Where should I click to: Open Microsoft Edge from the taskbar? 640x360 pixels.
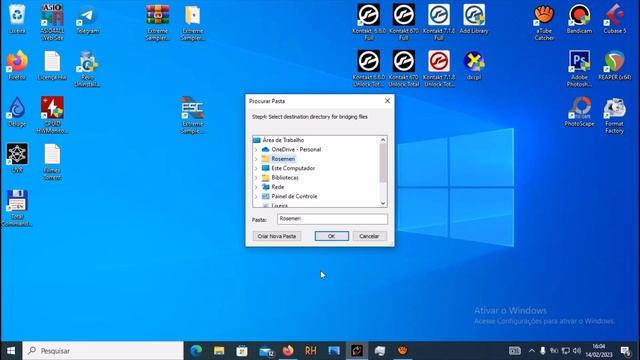pos(196,351)
